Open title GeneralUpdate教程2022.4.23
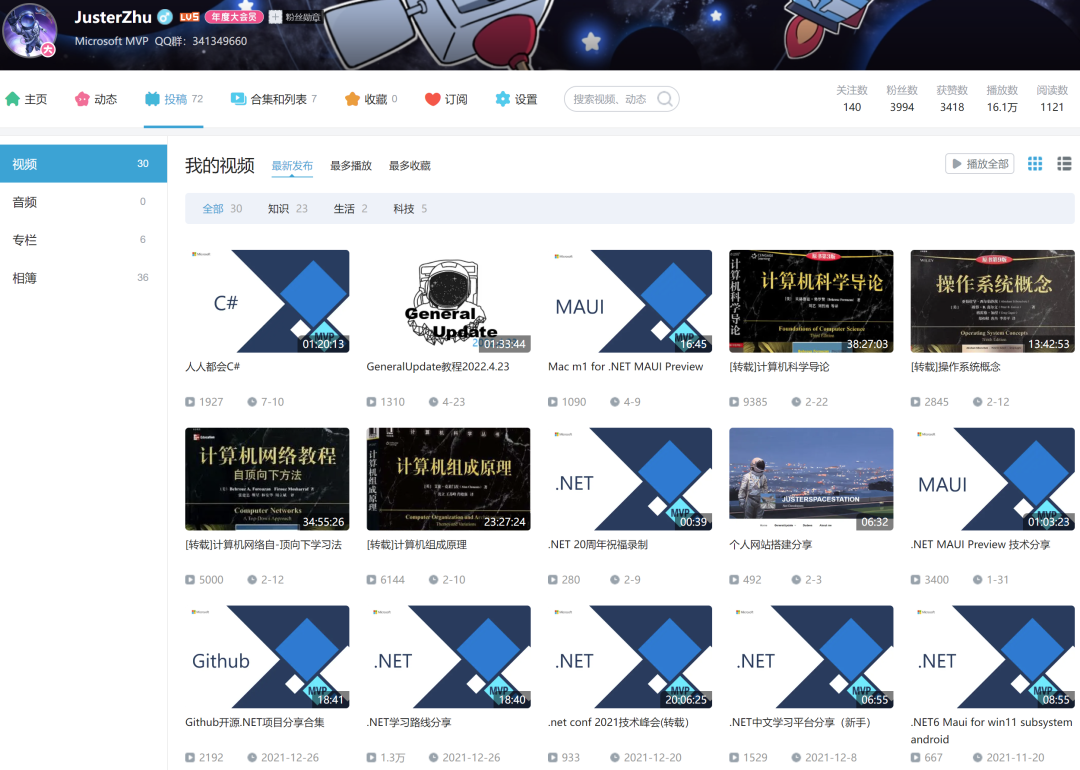 click(438, 366)
